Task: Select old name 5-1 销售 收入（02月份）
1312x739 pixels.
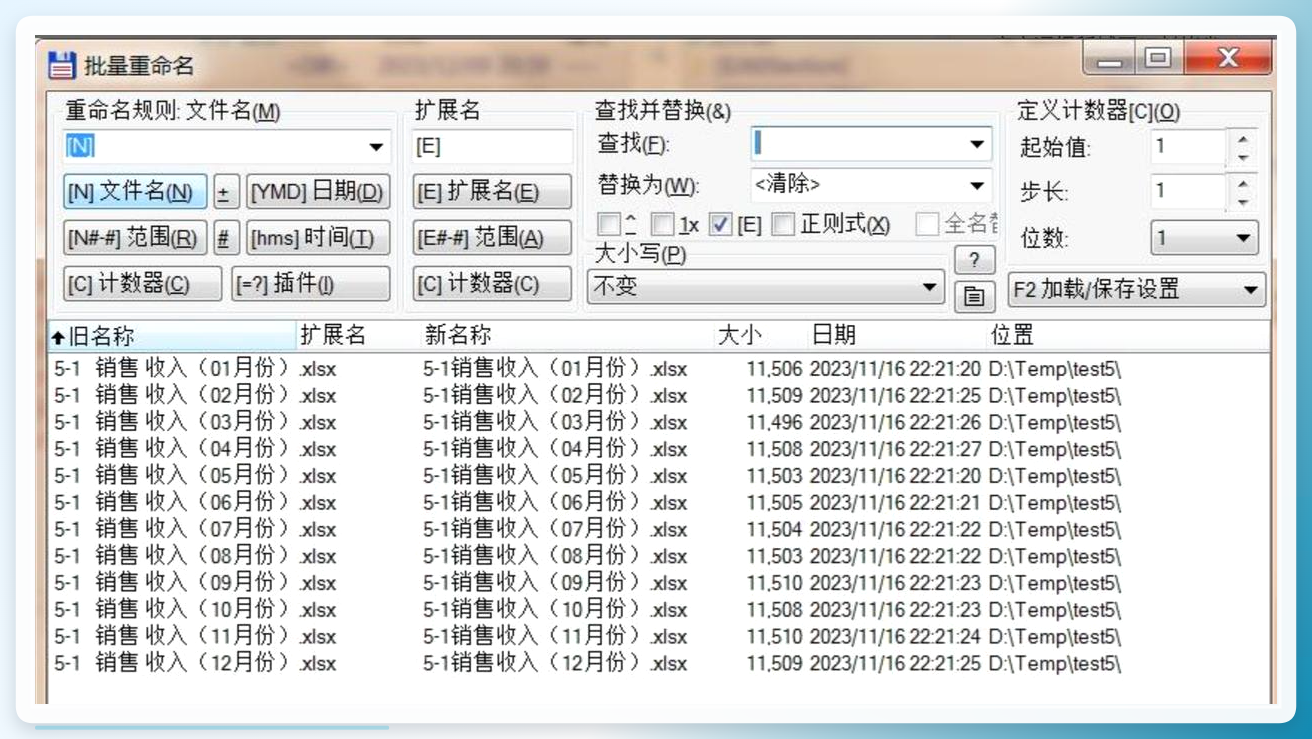Action: point(174,396)
